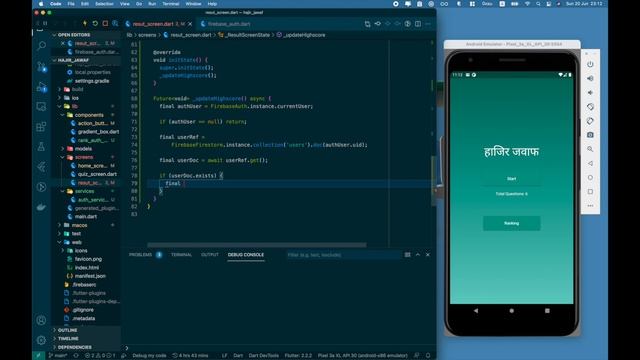Viewport: 640px width, 360px height.
Task: Open manifest.json in the explorer
Action: tap(90, 276)
